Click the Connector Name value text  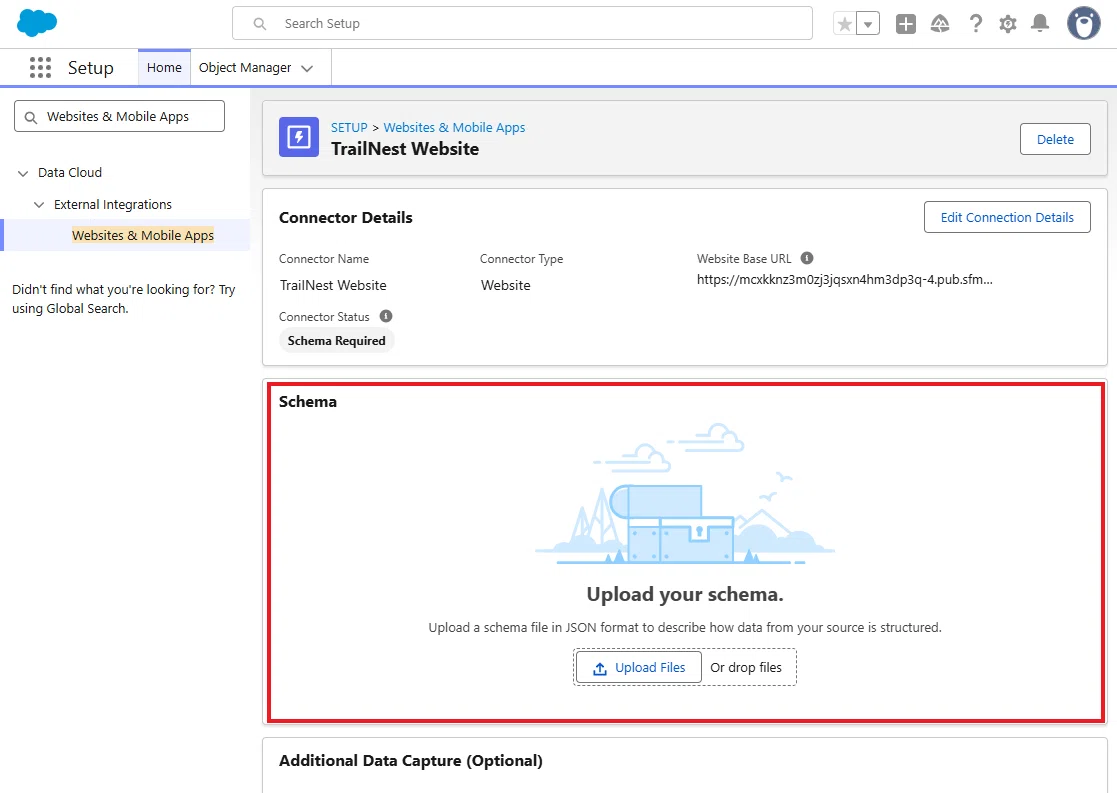(x=333, y=285)
